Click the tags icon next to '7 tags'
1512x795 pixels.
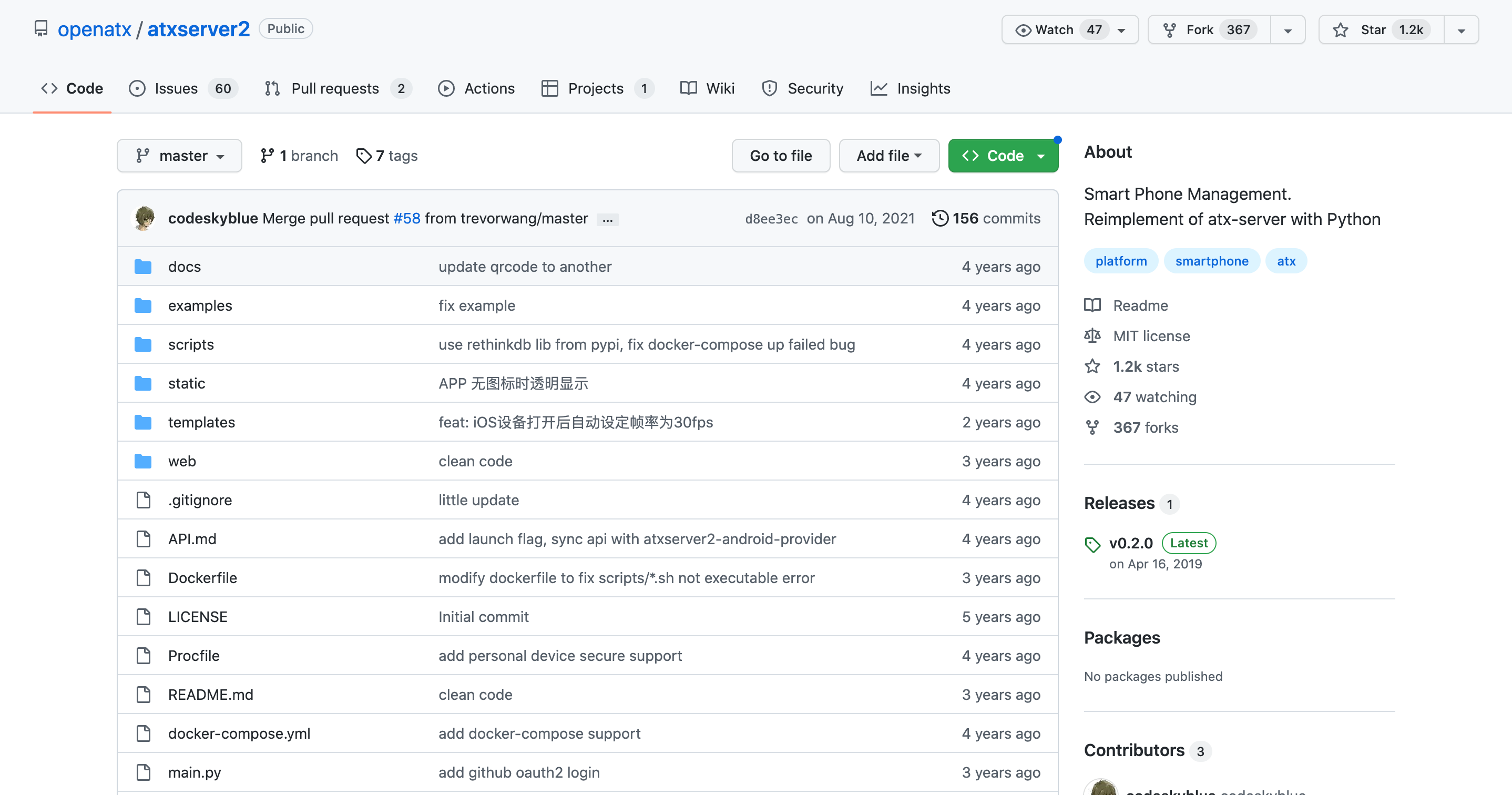[364, 155]
